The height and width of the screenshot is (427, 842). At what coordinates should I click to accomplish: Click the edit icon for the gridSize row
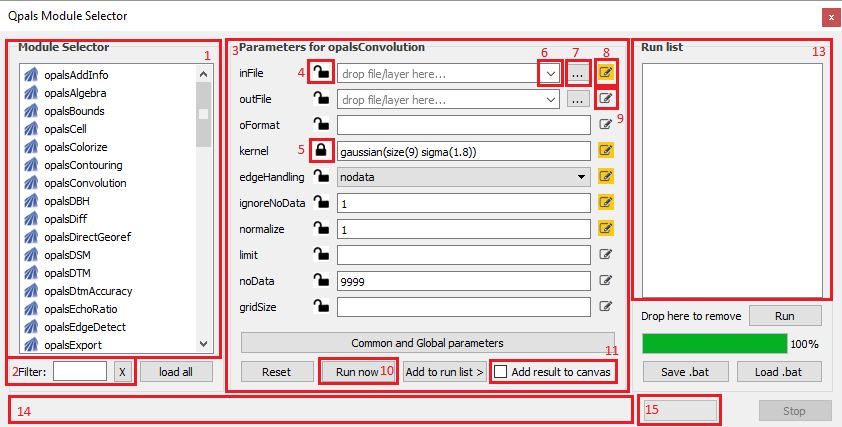(606, 307)
